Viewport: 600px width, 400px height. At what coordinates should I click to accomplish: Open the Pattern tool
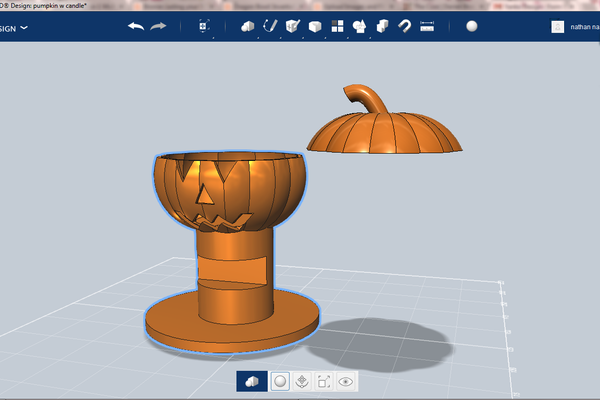tap(337, 27)
